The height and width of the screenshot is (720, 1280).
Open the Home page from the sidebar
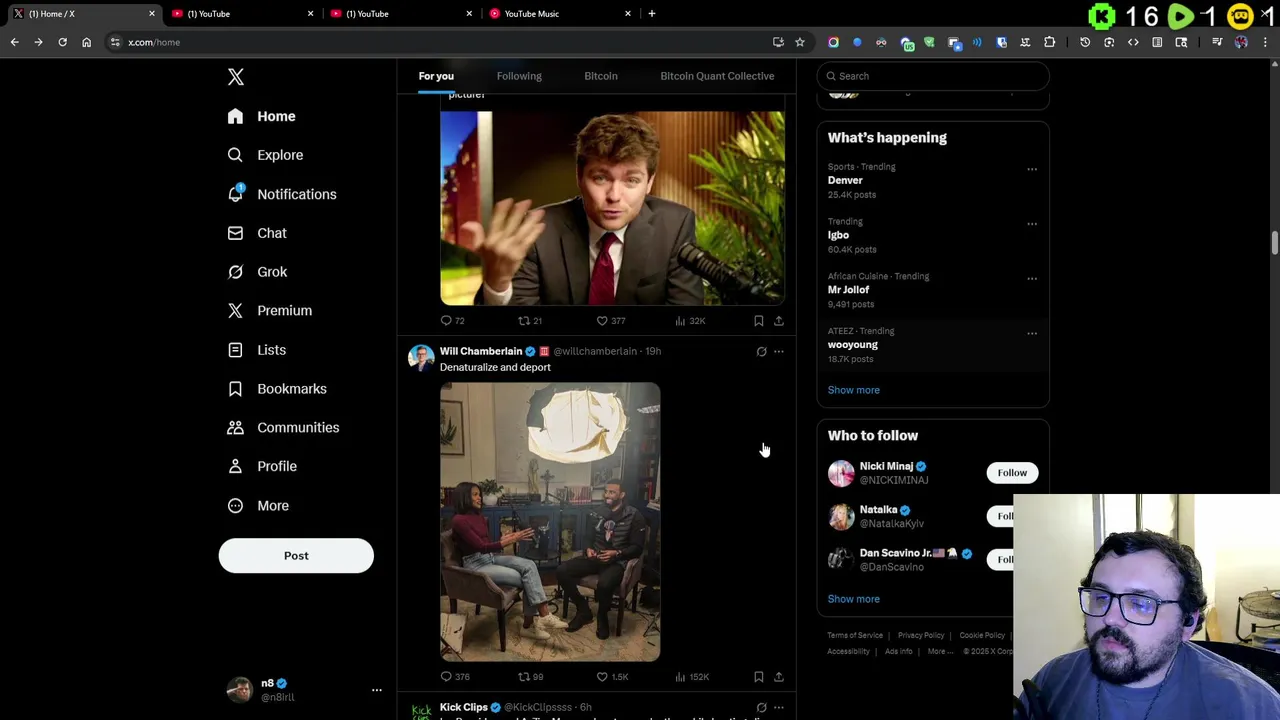(261, 116)
